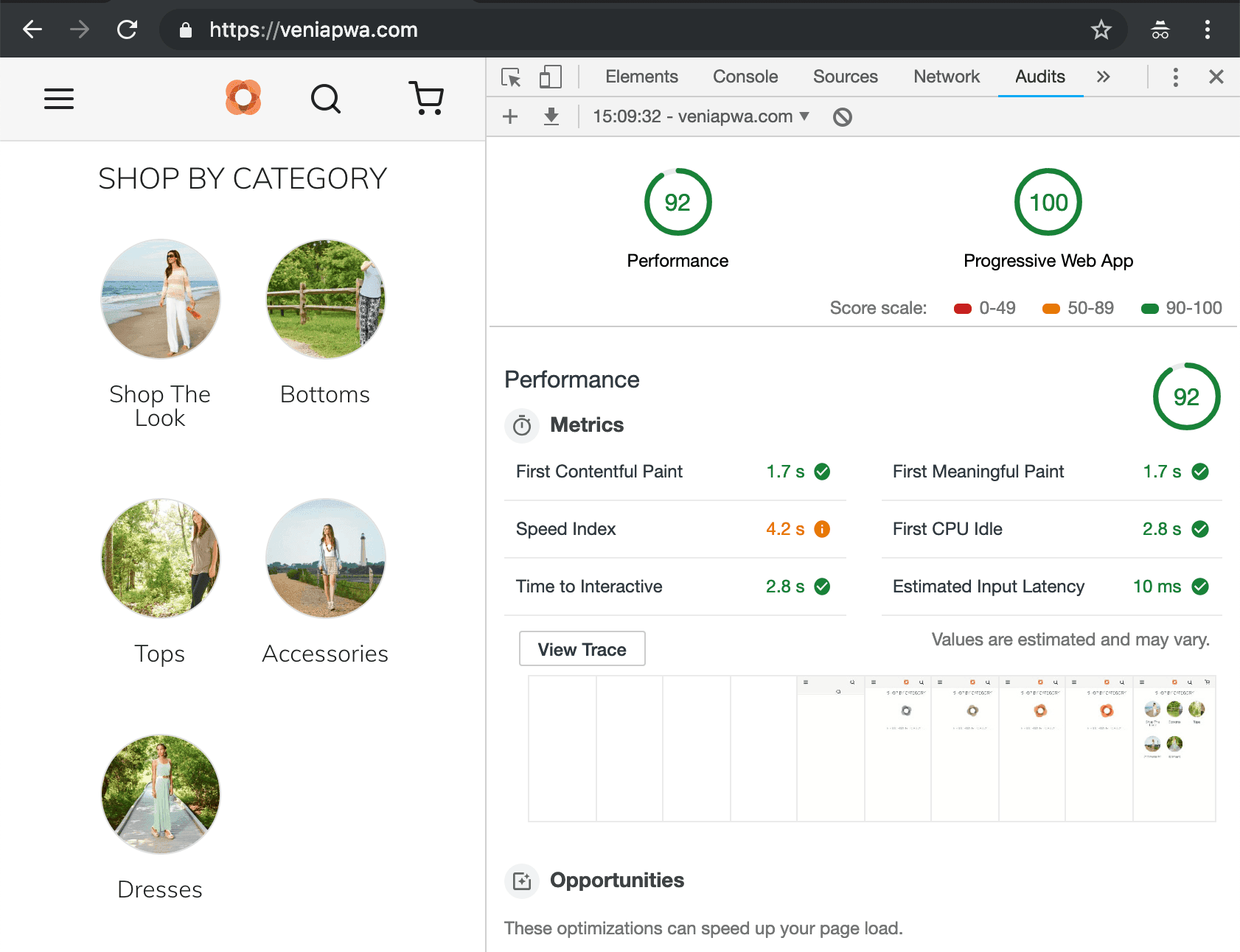Select the last filmstrip screenshot thumbnail
This screenshot has height=952, width=1240.
pos(1174,748)
